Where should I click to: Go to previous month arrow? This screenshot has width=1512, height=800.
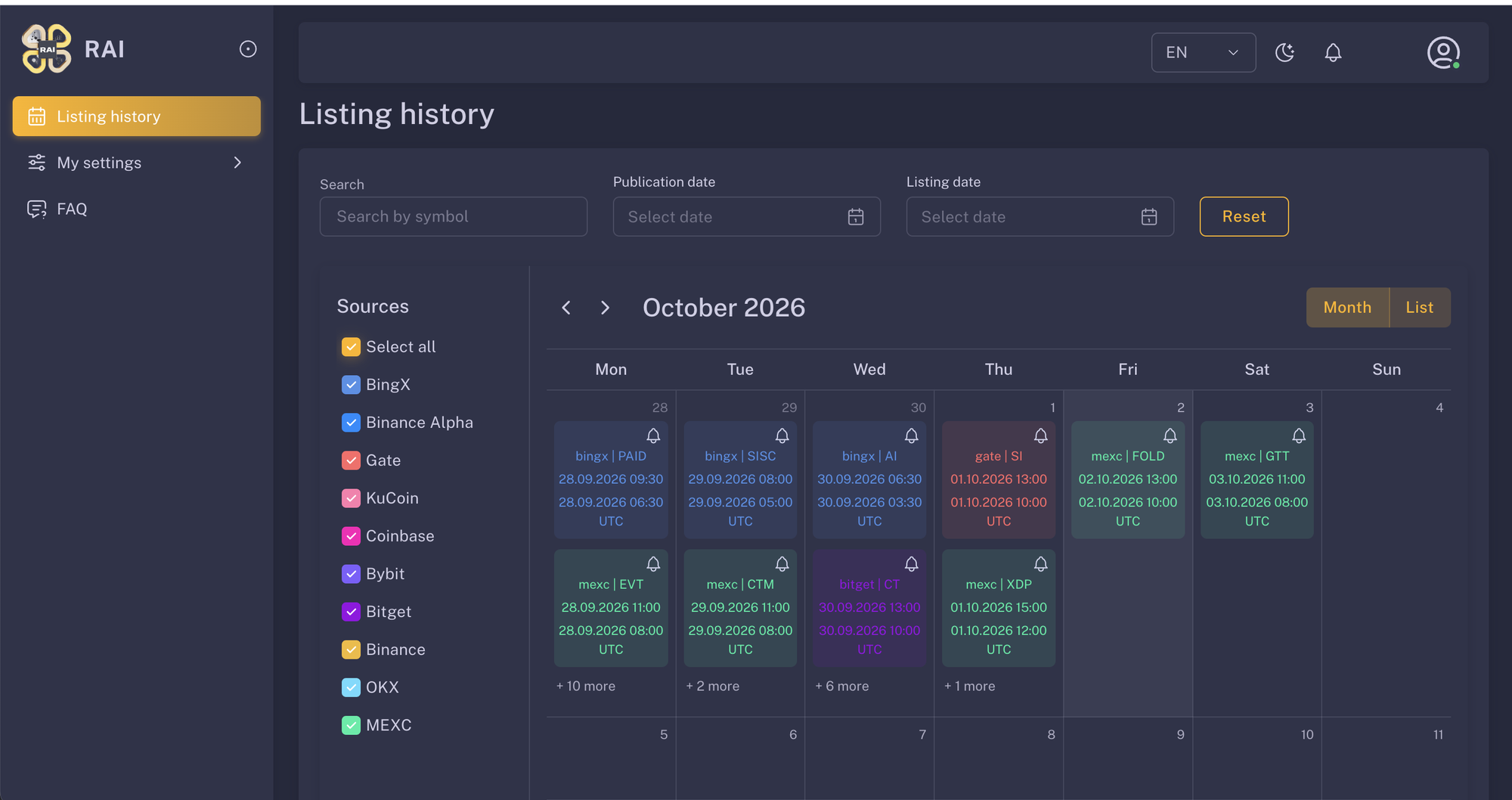566,308
